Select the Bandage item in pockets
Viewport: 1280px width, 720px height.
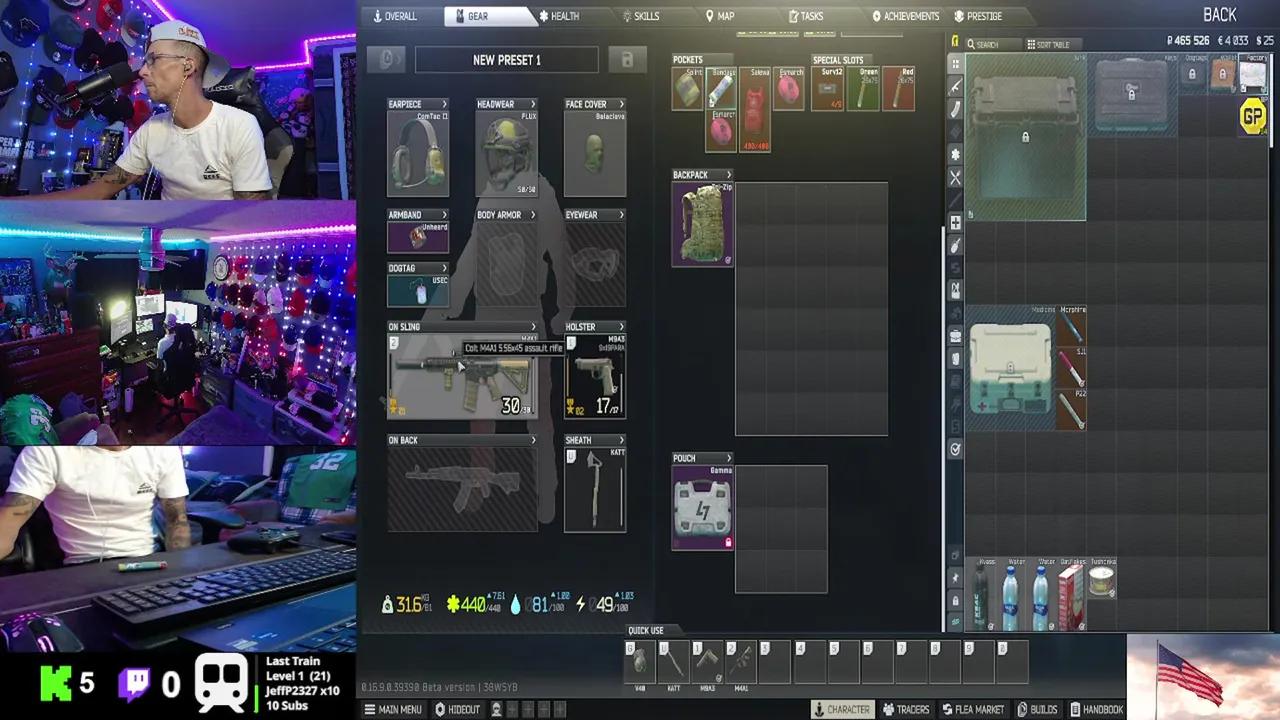tap(721, 89)
